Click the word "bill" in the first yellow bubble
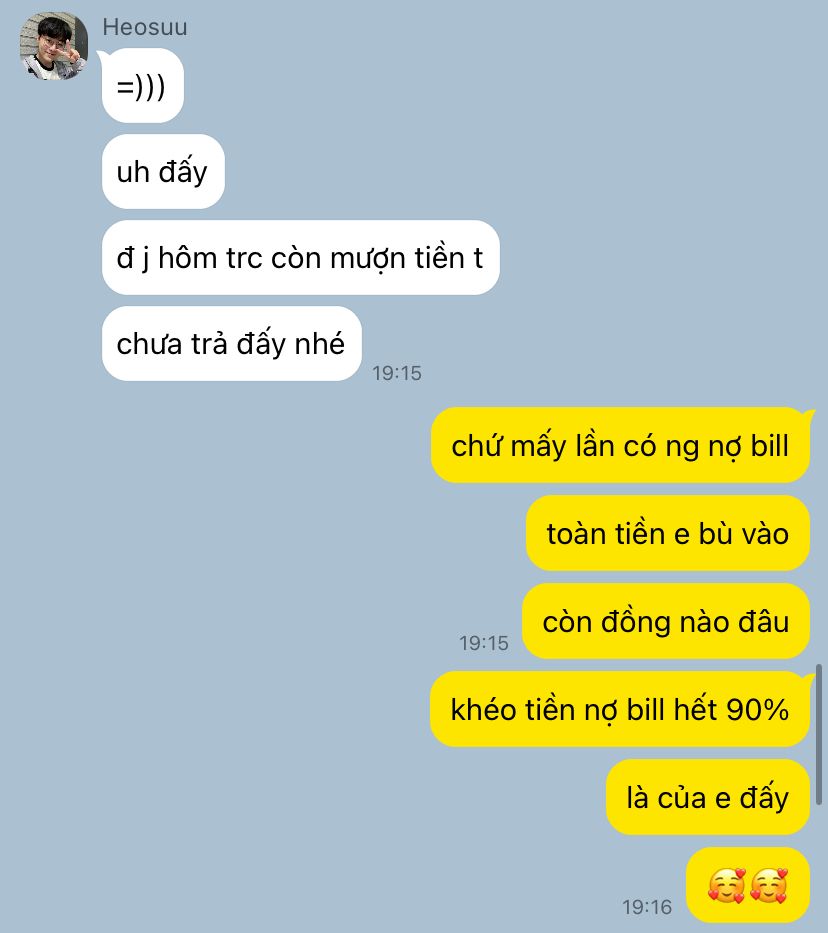 point(769,445)
